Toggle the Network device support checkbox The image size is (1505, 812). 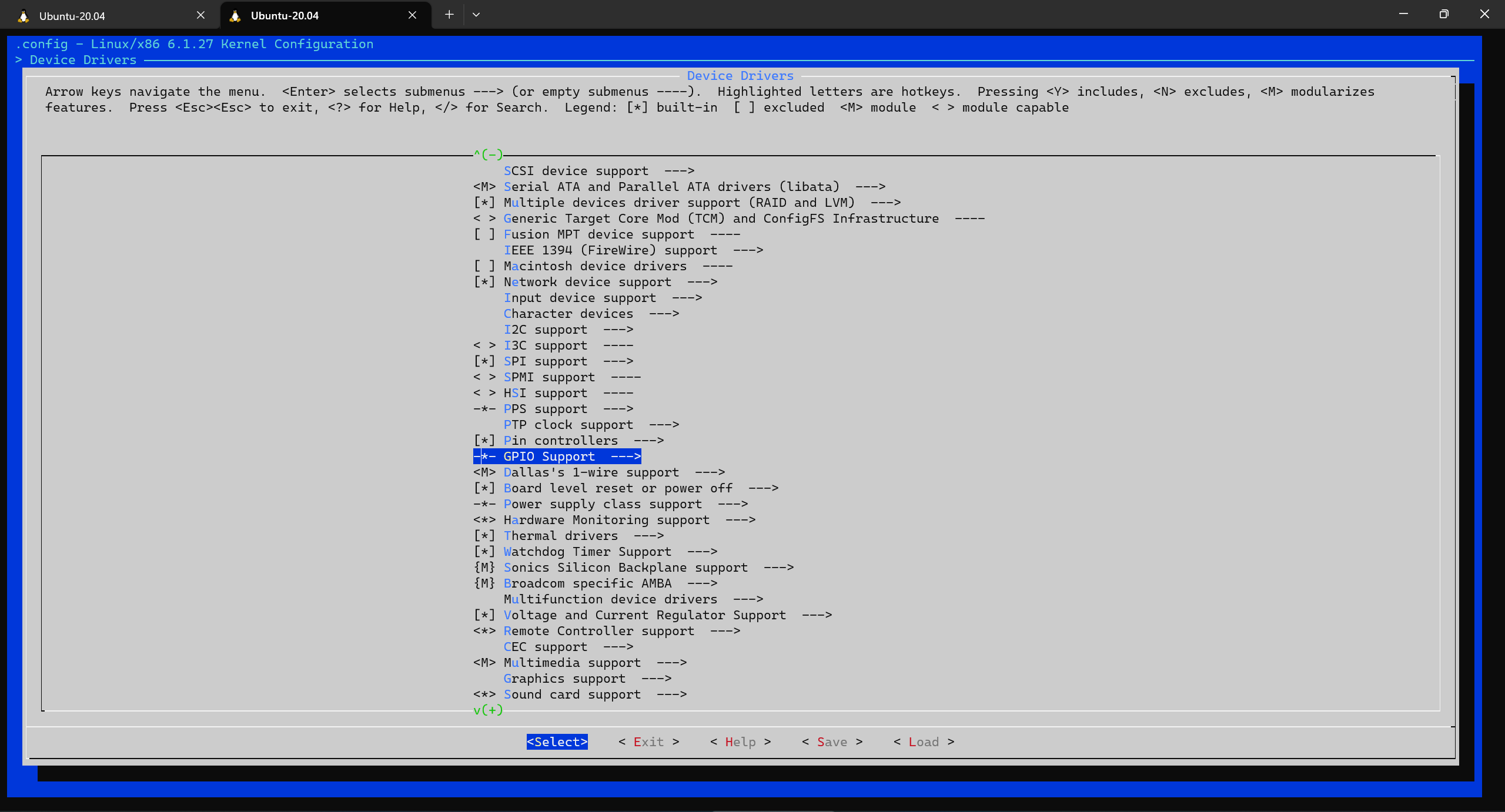click(x=483, y=281)
